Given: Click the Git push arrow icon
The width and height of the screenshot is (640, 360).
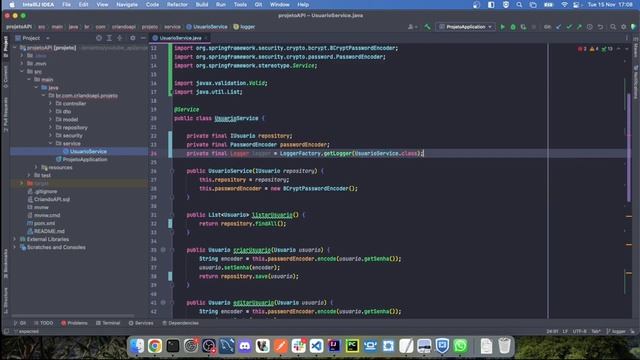Looking at the screenshot, I should click(579, 27).
